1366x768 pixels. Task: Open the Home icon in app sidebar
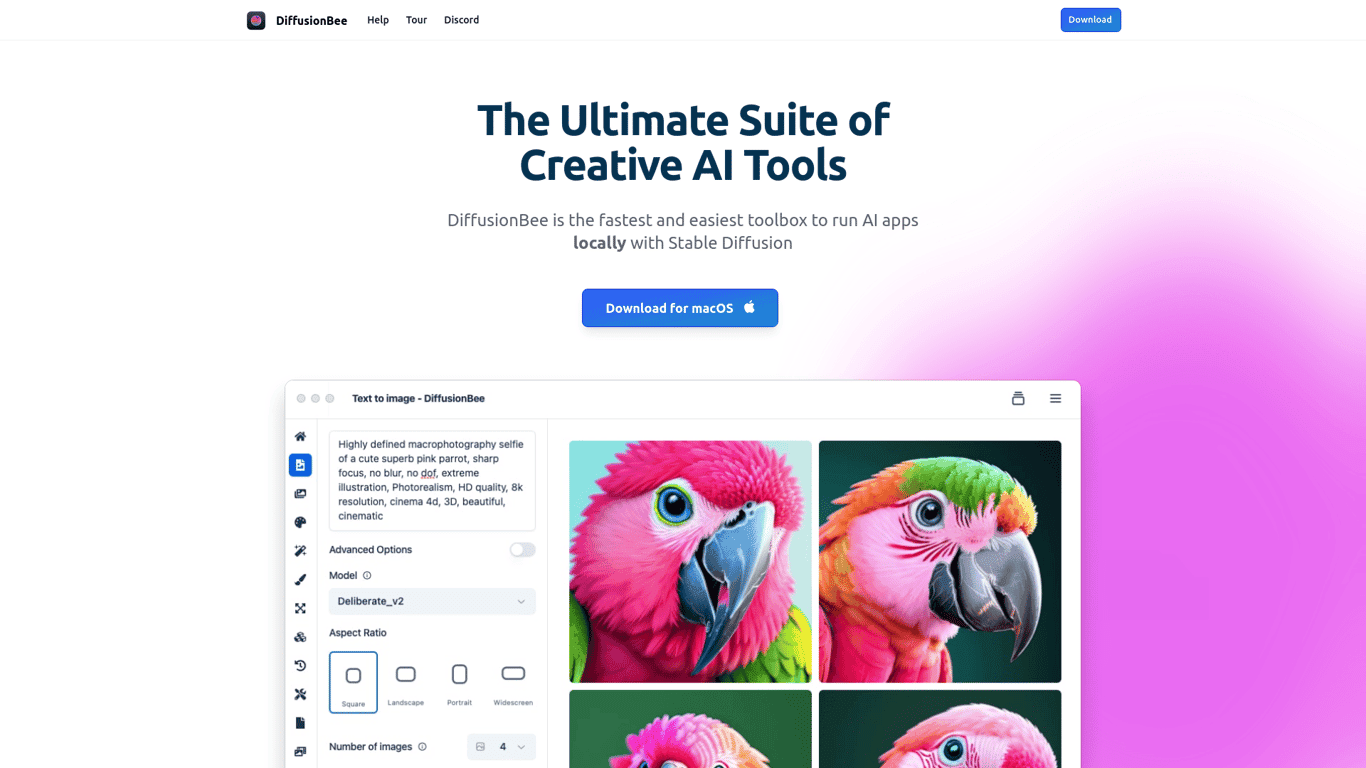pos(300,436)
